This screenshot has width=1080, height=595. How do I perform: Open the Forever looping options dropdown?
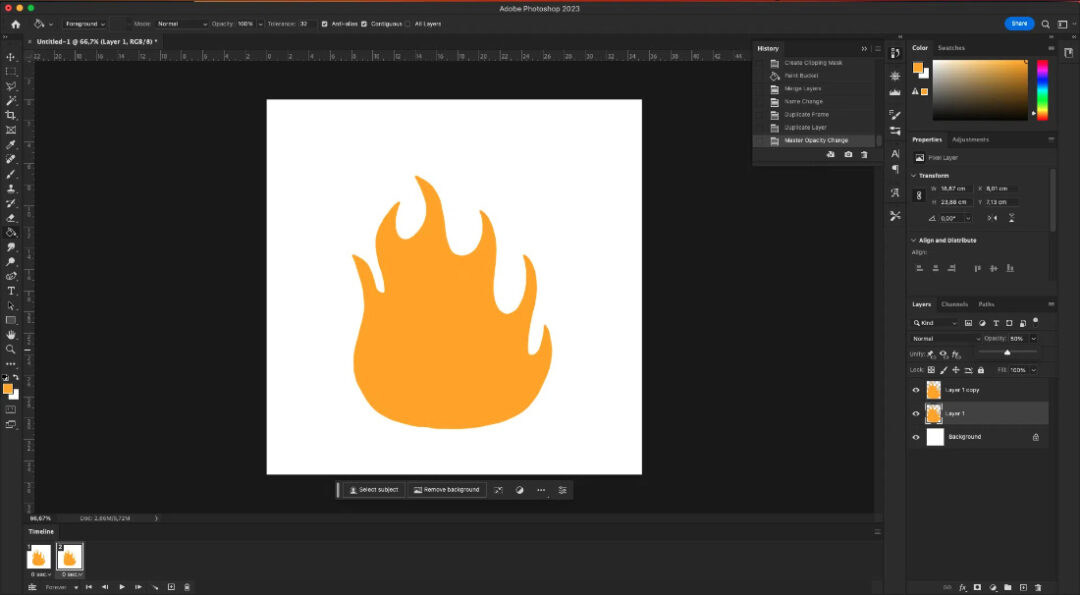coord(62,587)
